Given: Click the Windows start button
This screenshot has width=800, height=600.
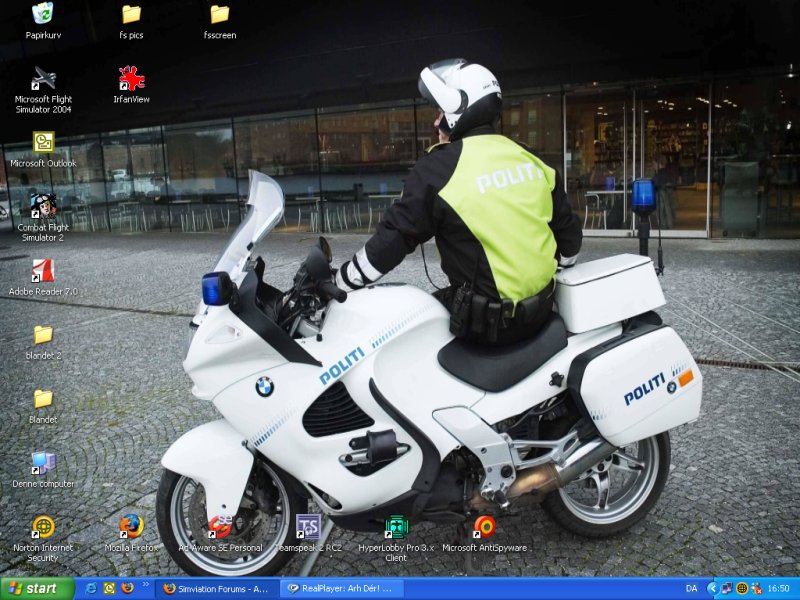Looking at the screenshot, I should pos(37,589).
